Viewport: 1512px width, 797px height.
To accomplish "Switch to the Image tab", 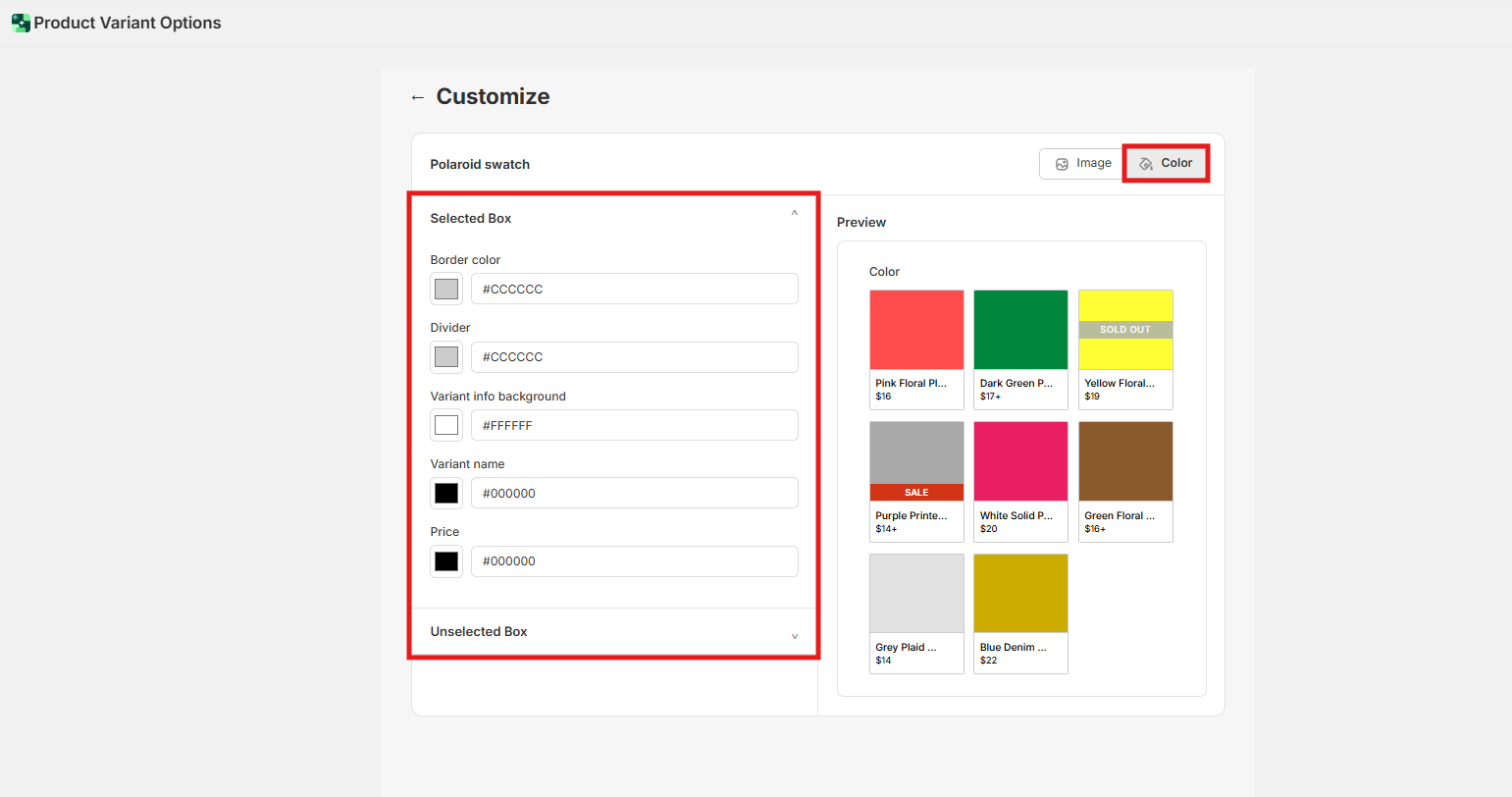I will pyautogui.click(x=1082, y=164).
